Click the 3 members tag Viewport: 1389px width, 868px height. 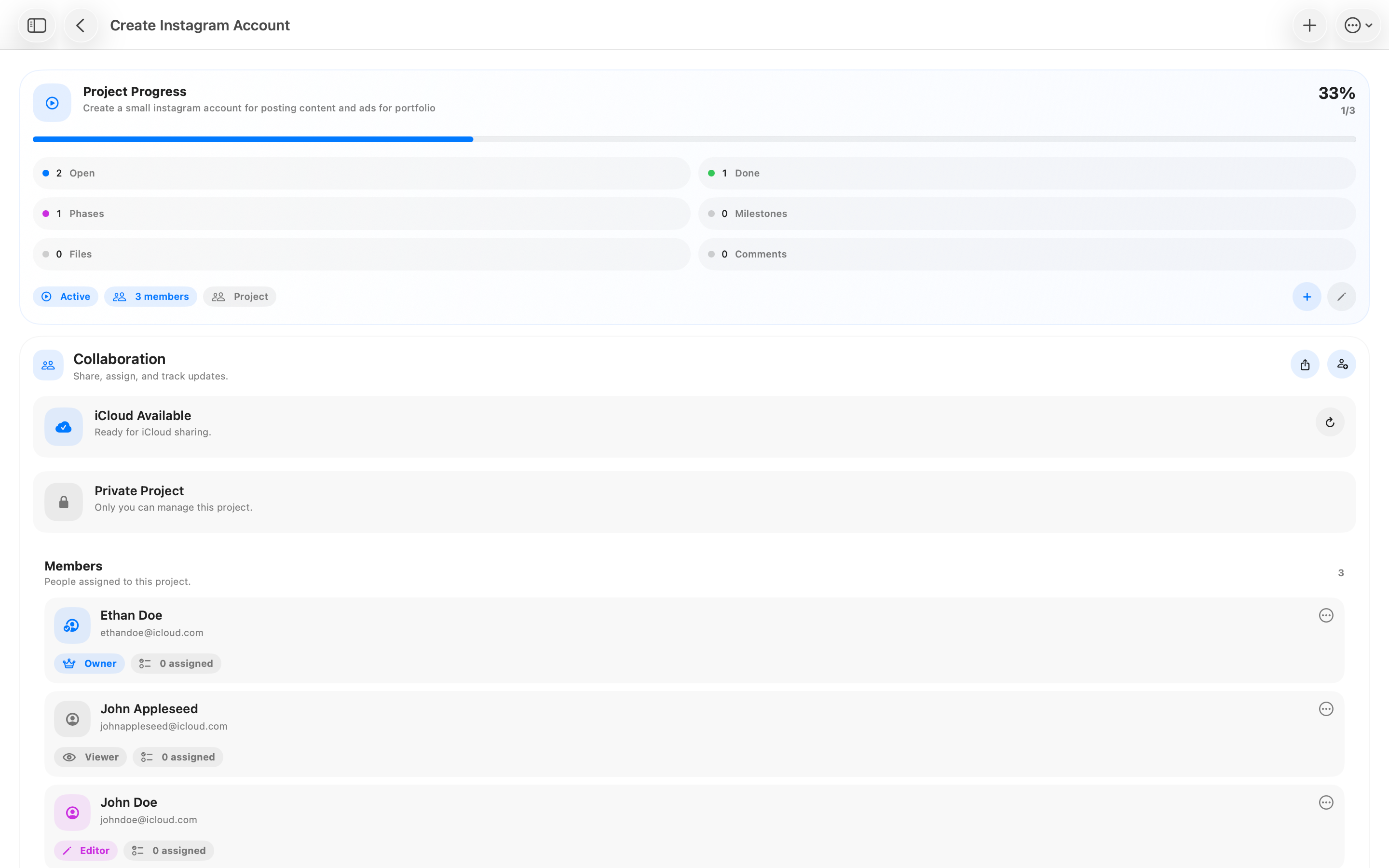click(150, 297)
